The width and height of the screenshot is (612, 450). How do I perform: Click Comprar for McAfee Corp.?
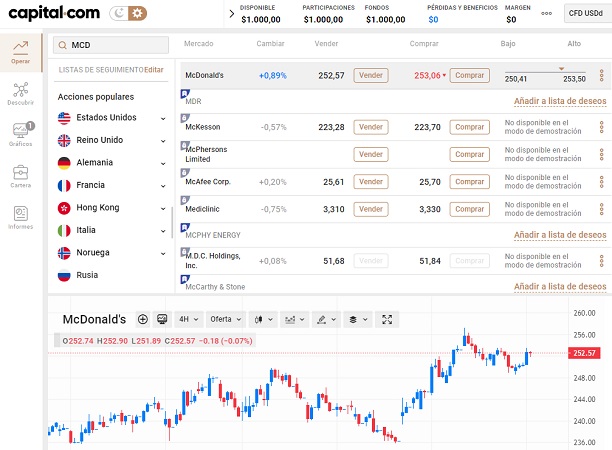point(470,182)
